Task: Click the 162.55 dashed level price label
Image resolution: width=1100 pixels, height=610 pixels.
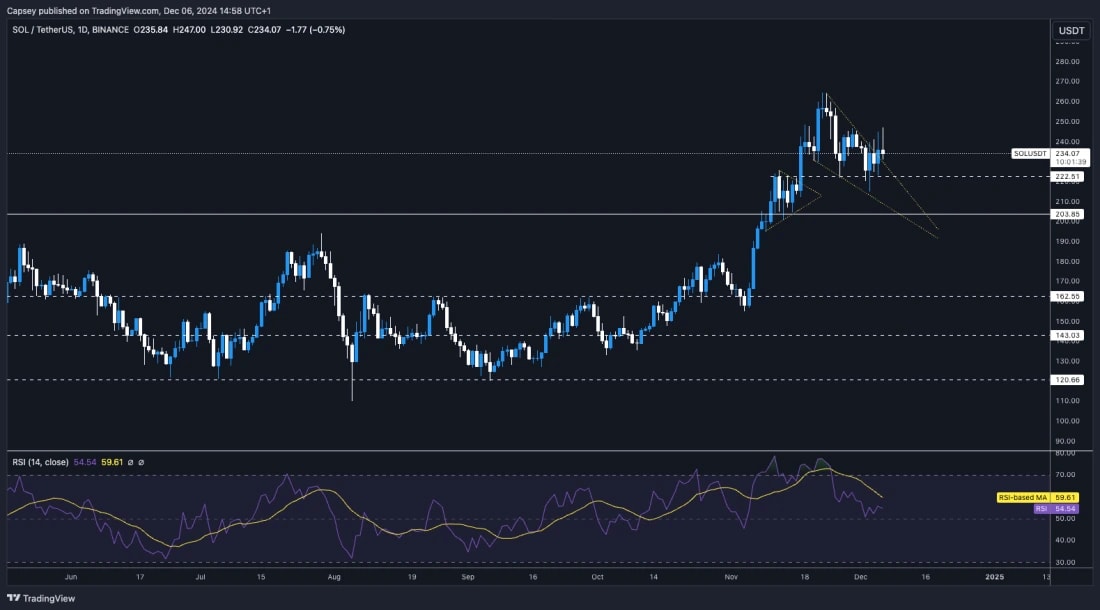Action: (x=1067, y=296)
